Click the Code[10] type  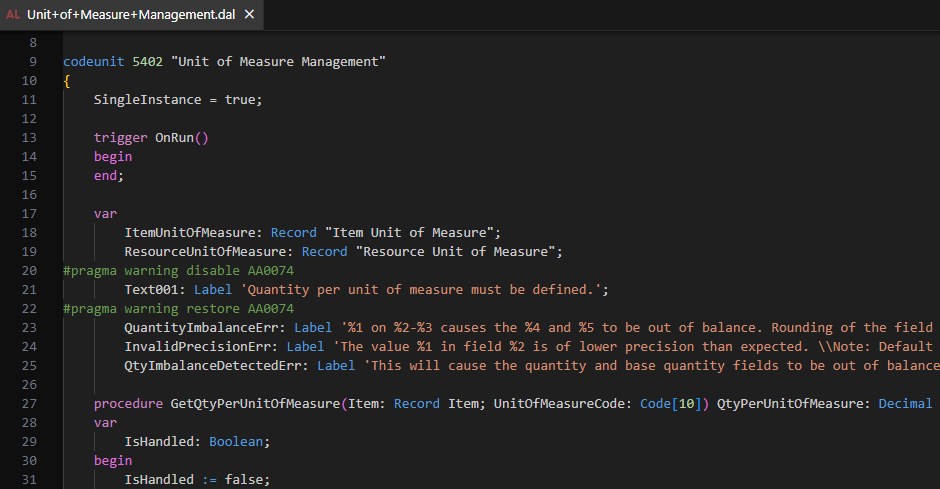(671, 404)
